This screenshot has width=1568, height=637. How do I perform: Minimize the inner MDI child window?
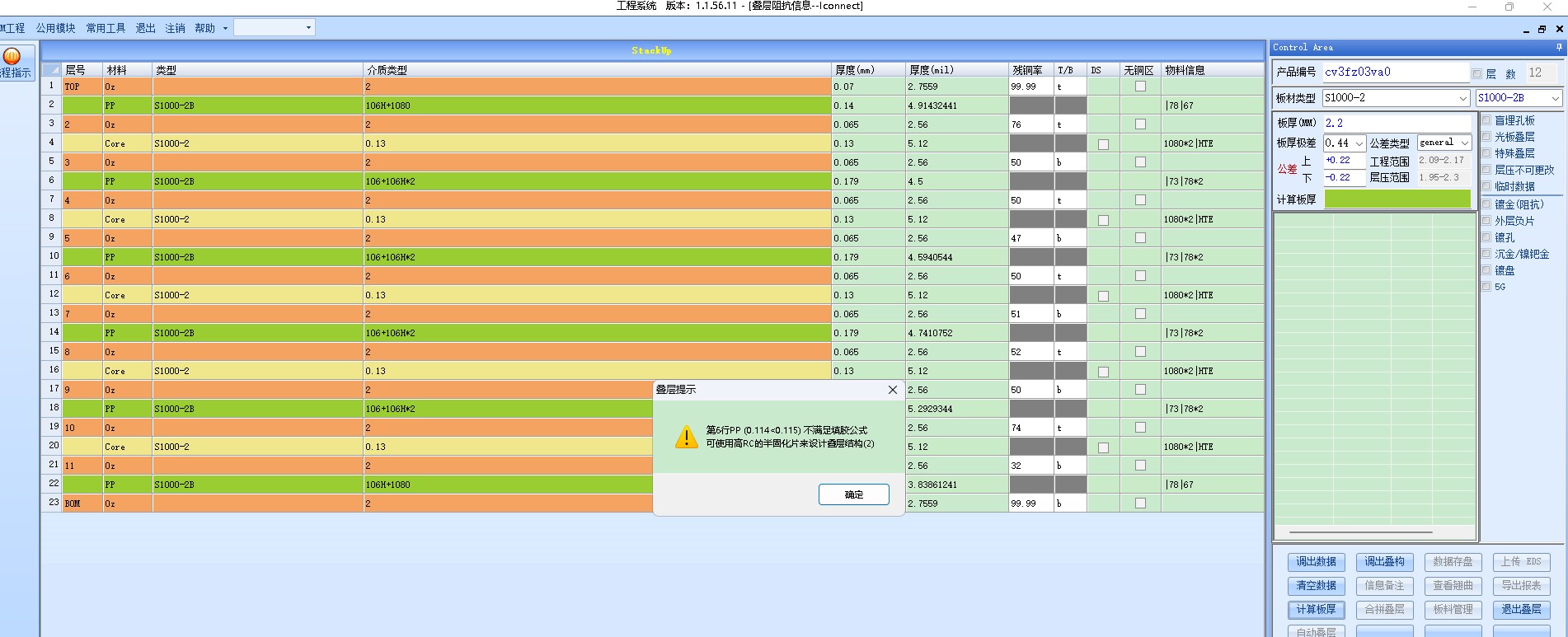pyautogui.click(x=1526, y=29)
